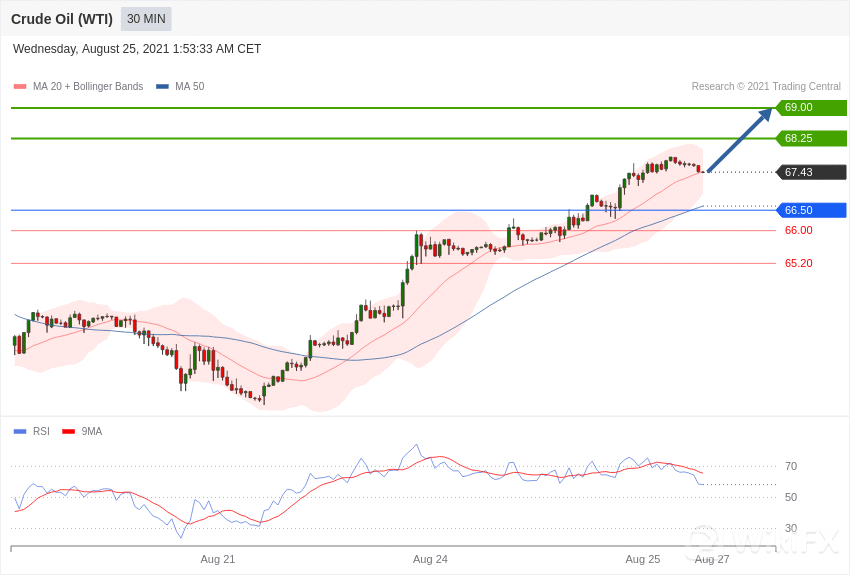Image resolution: width=850 pixels, height=576 pixels.
Task: Click the 66.50 blue pivot tag
Action: click(x=811, y=210)
